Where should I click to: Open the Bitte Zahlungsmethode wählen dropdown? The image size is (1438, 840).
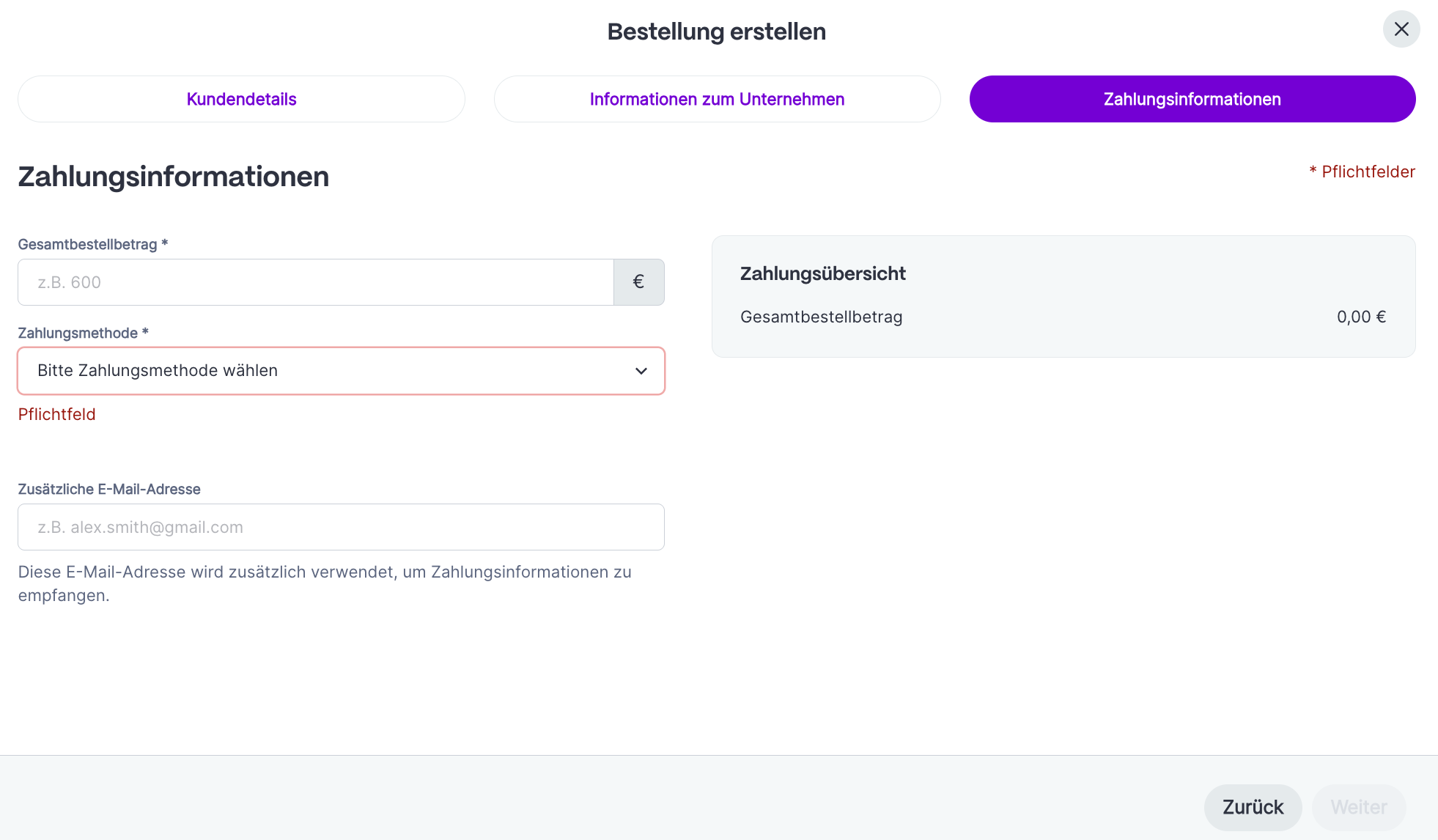pos(340,371)
